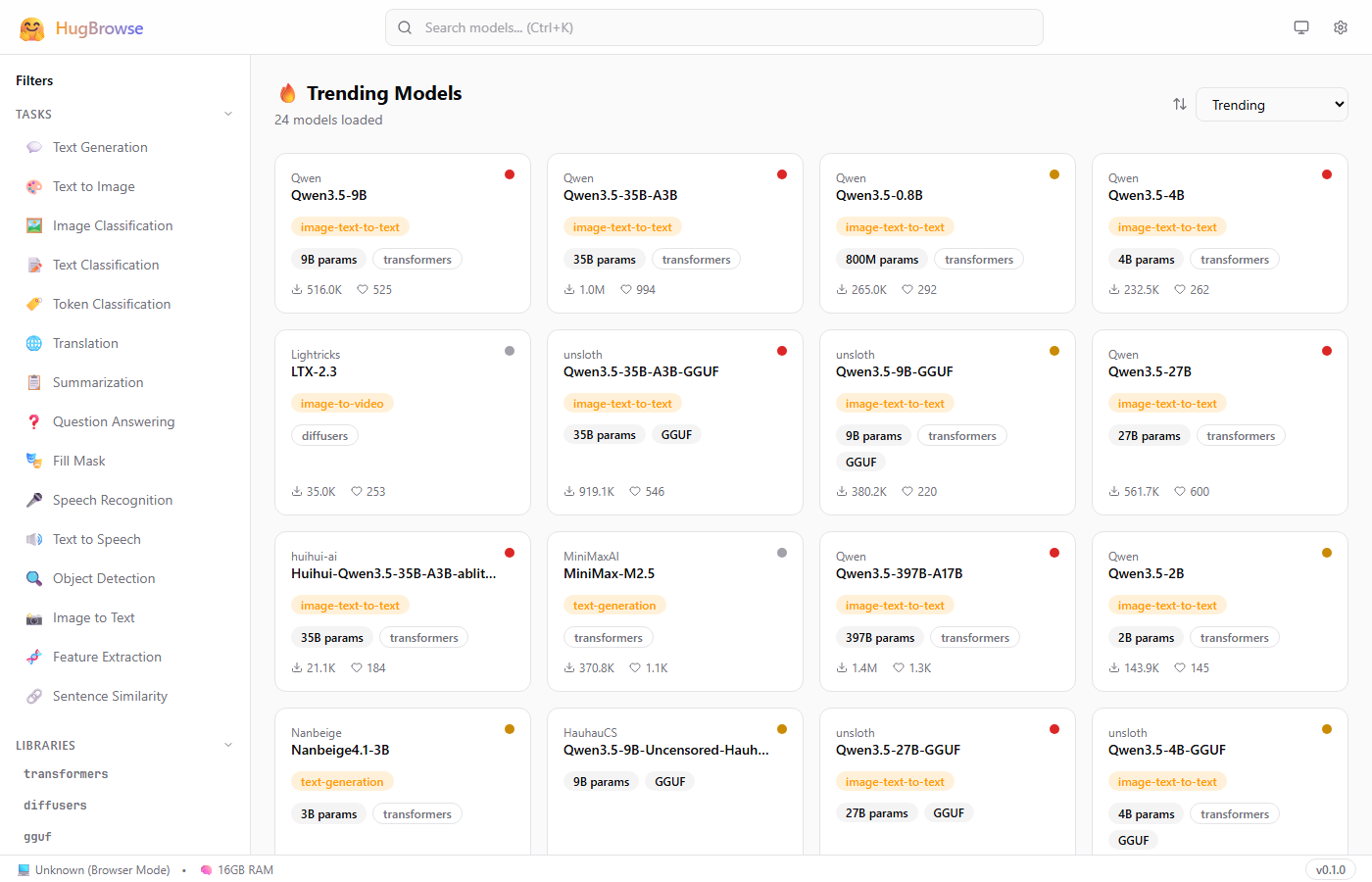Turn on the gguf library filter
Viewport: 1372px width, 882px height.
37,836
